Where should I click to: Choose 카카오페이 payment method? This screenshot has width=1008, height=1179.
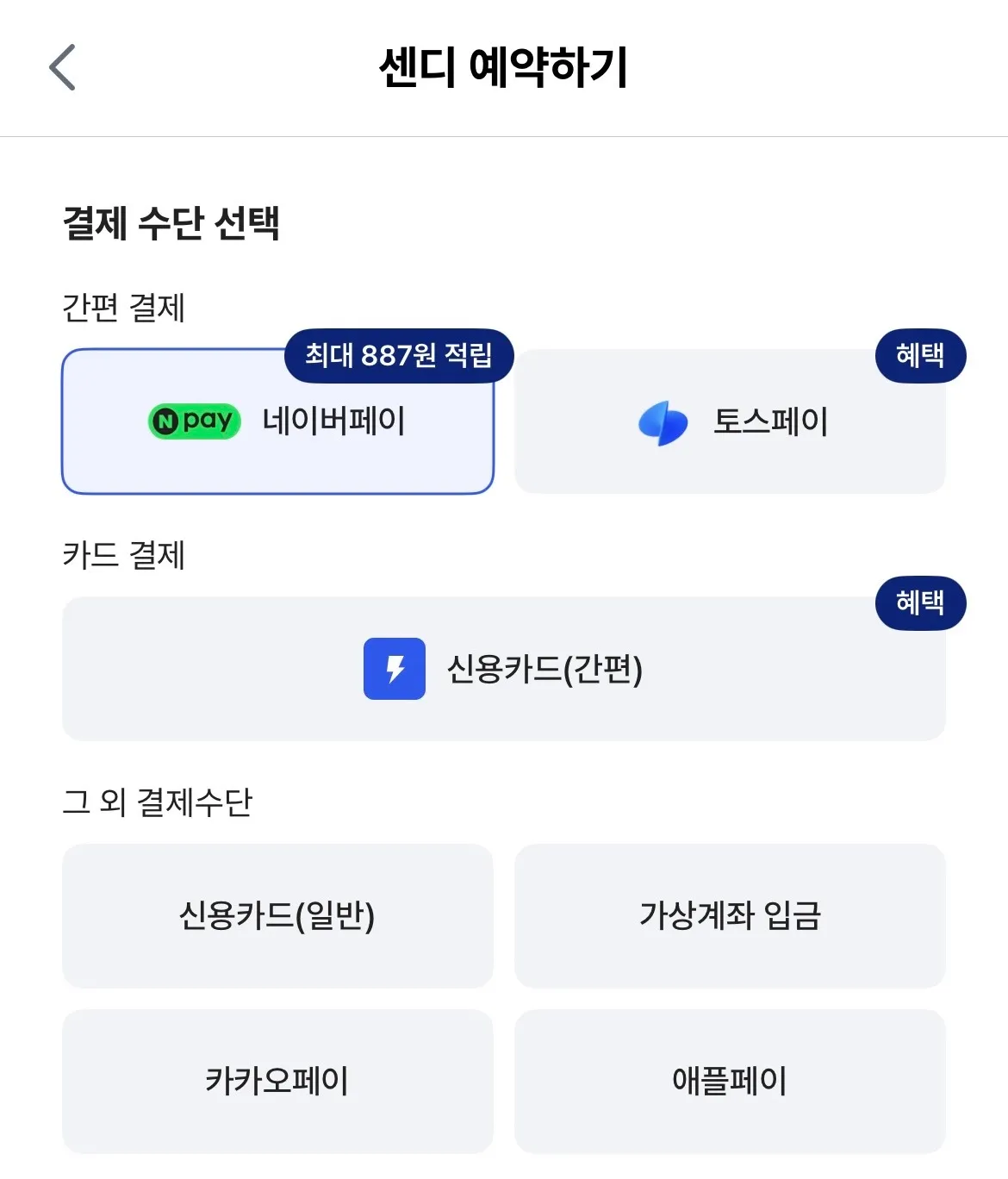coord(277,1082)
